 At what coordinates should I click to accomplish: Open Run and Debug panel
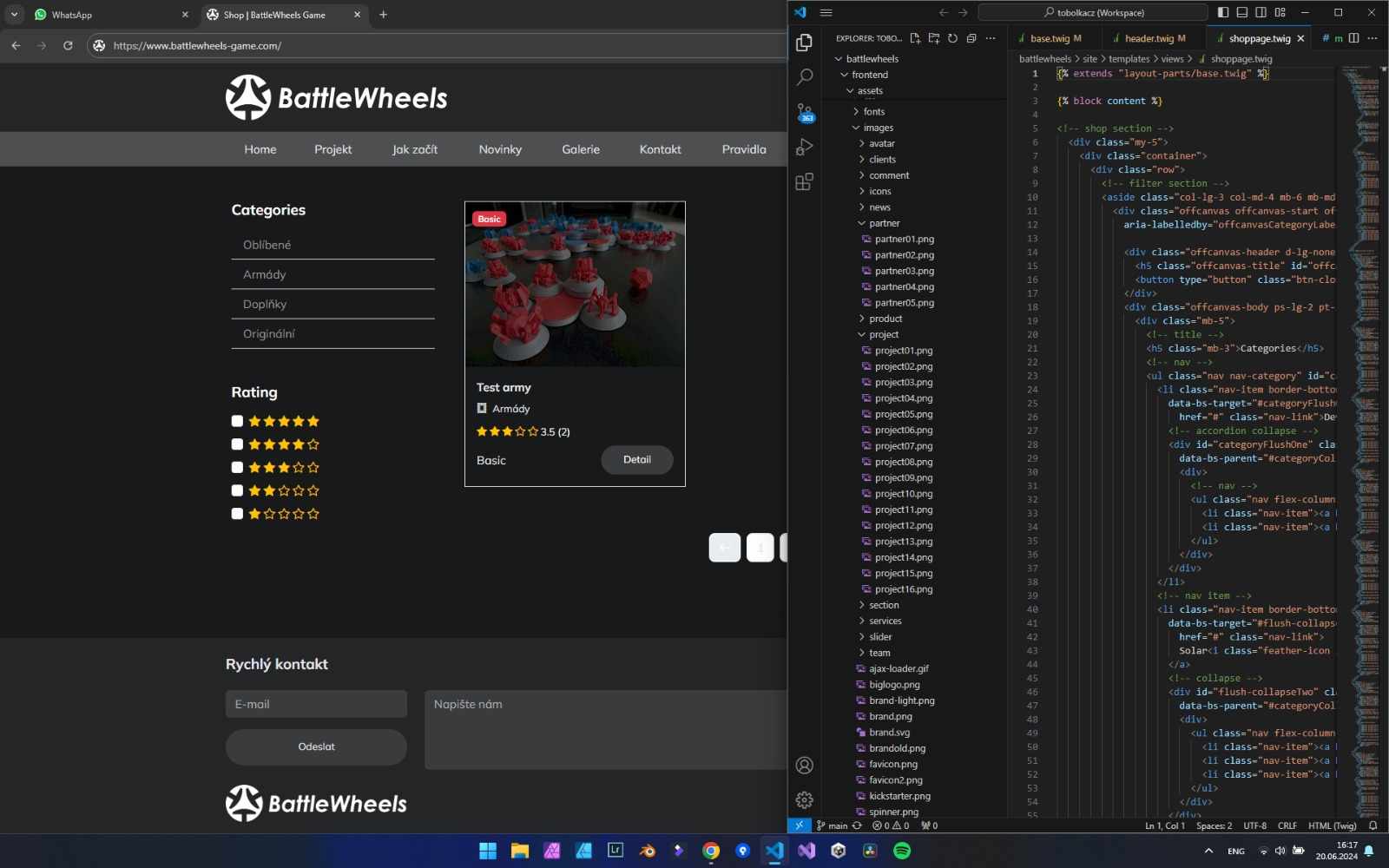pos(805,147)
